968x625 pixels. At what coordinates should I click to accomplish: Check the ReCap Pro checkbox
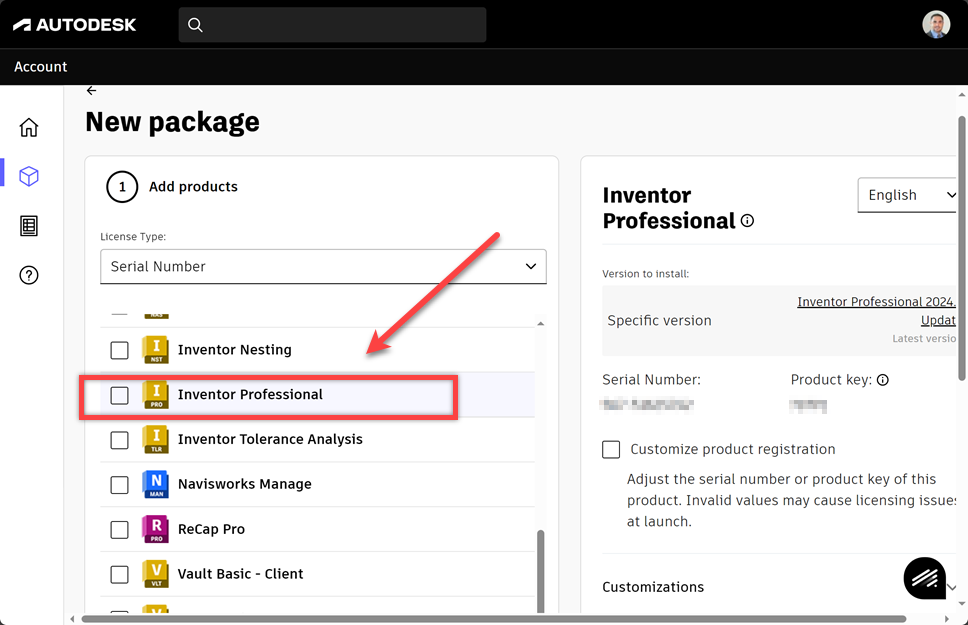119,530
